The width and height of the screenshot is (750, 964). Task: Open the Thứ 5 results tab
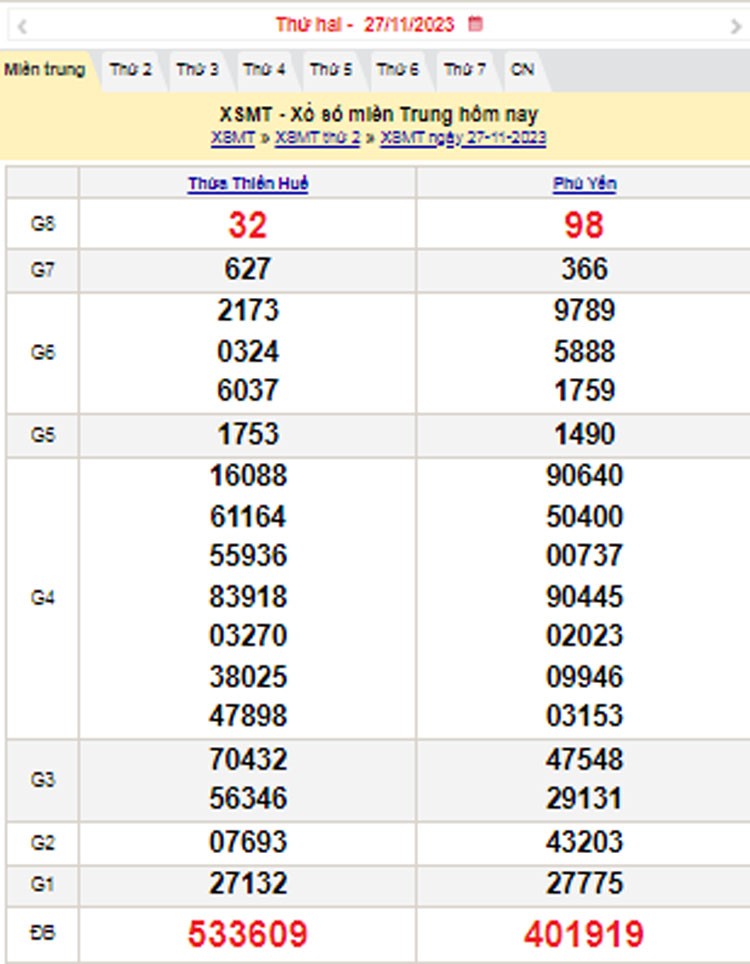331,70
